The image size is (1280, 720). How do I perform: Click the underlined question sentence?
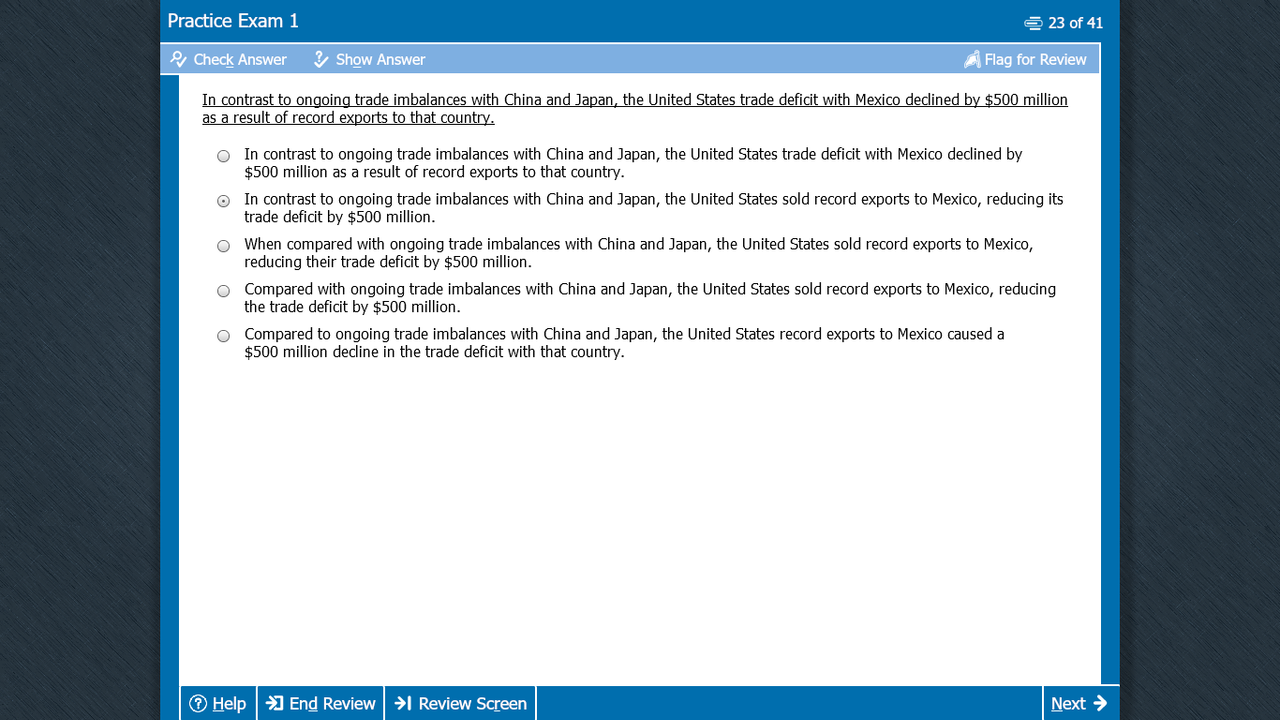click(635, 109)
